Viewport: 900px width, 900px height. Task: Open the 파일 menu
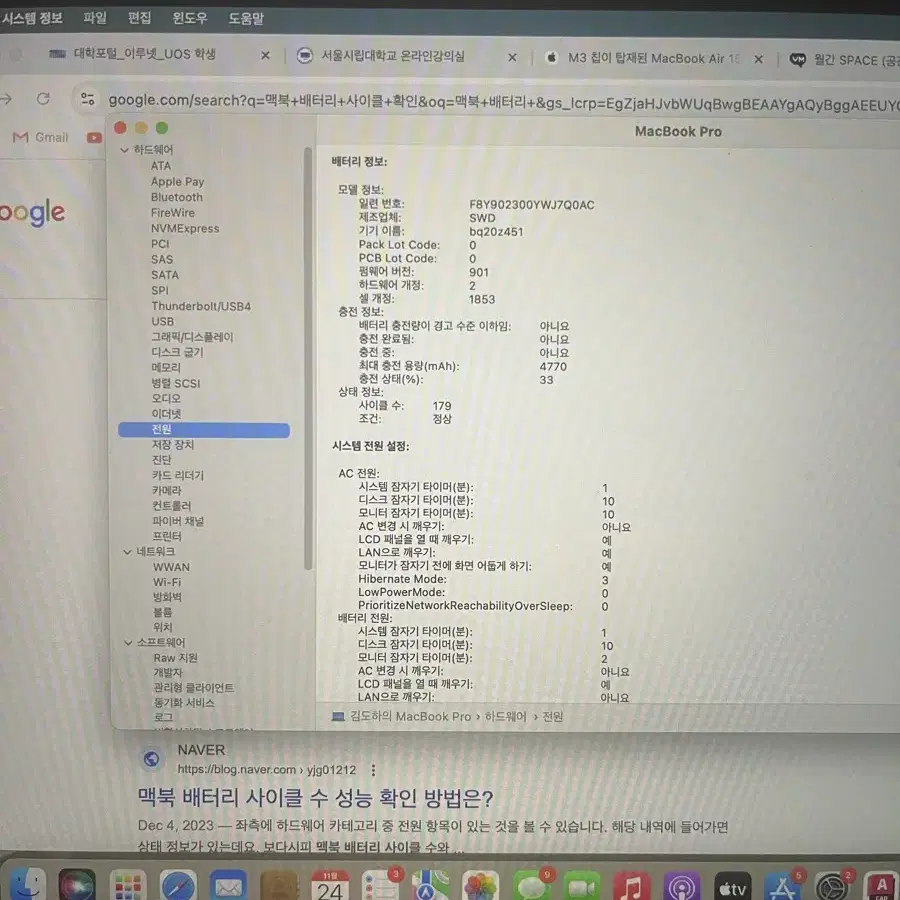(95, 18)
